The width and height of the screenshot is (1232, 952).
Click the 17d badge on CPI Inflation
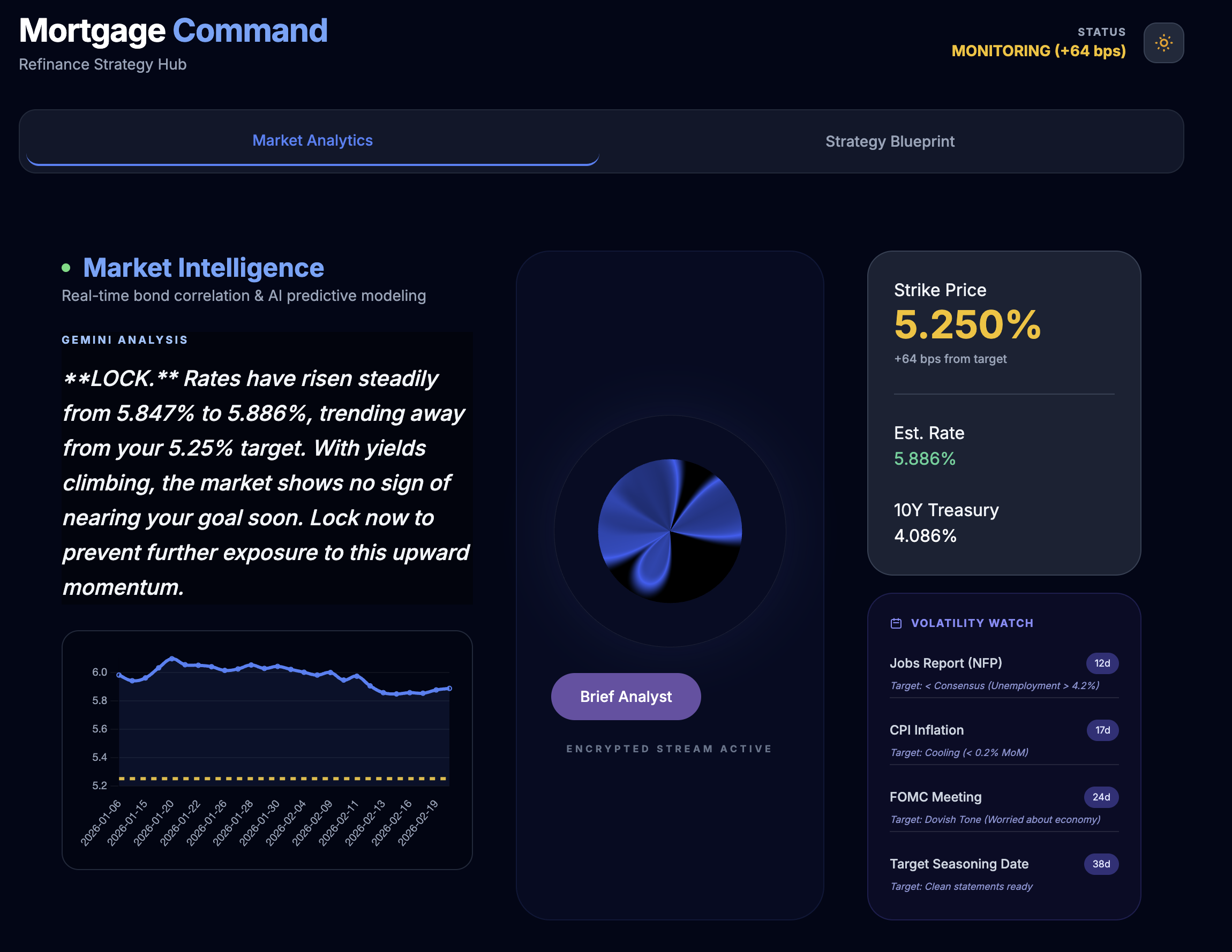coord(1102,730)
